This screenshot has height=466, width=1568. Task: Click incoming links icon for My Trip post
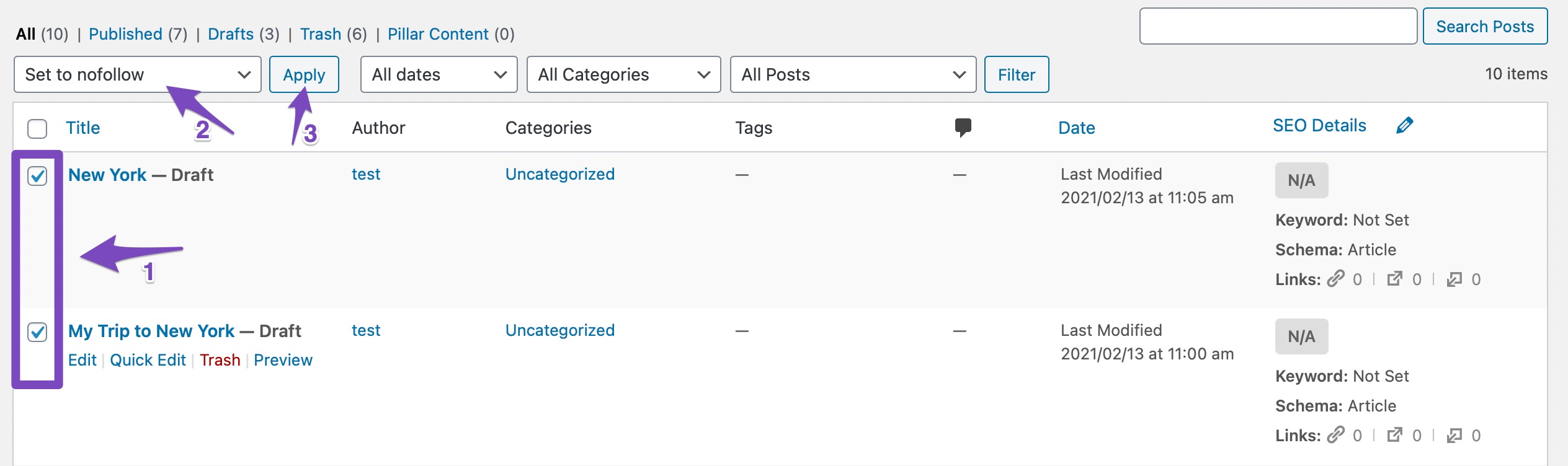(1454, 436)
